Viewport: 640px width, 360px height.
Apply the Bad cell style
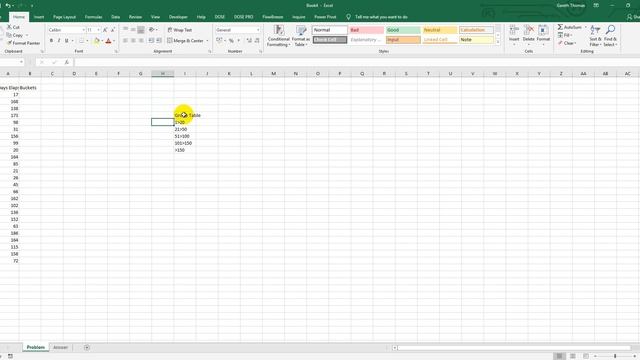[x=367, y=30]
